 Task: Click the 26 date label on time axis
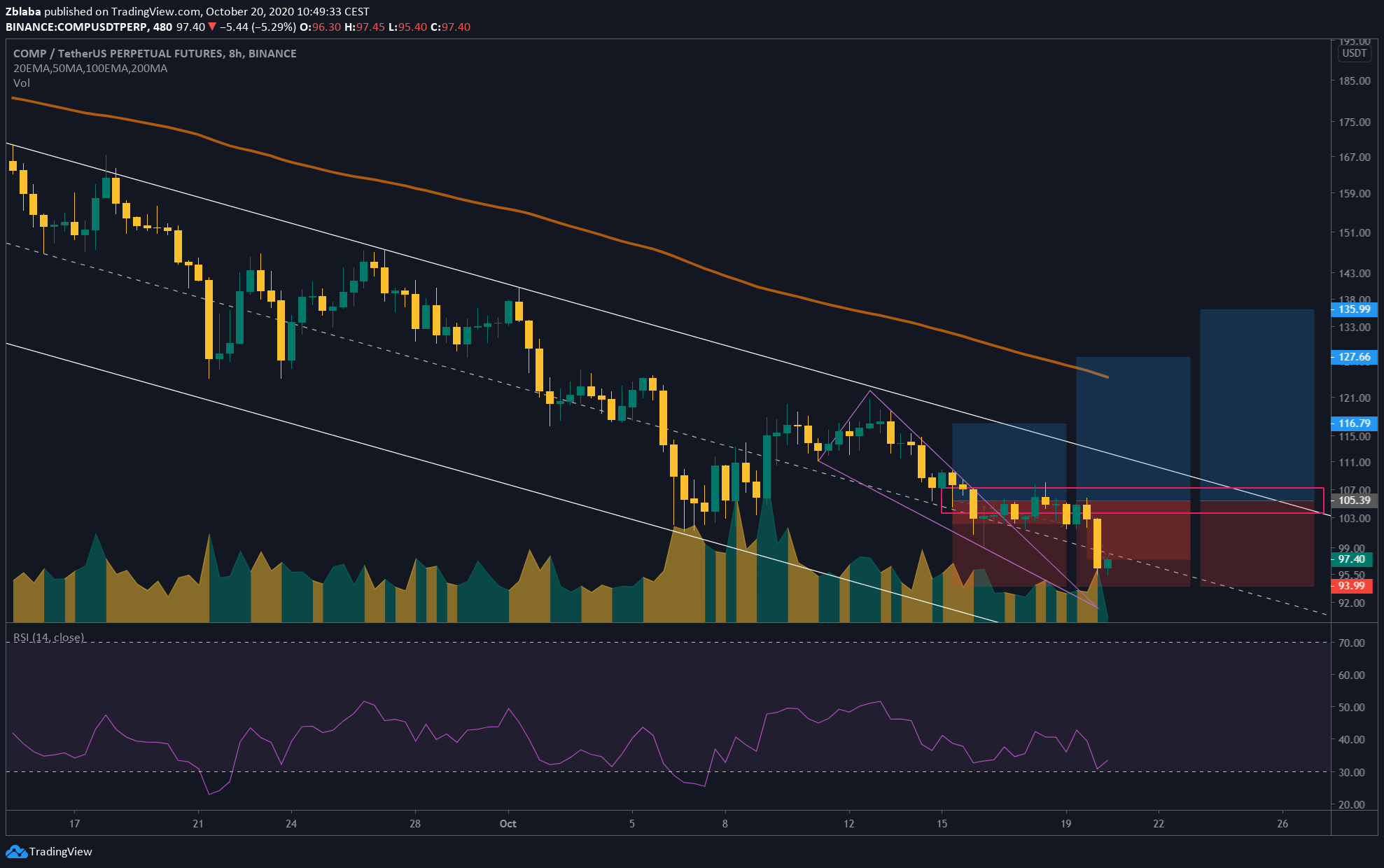point(1282,823)
